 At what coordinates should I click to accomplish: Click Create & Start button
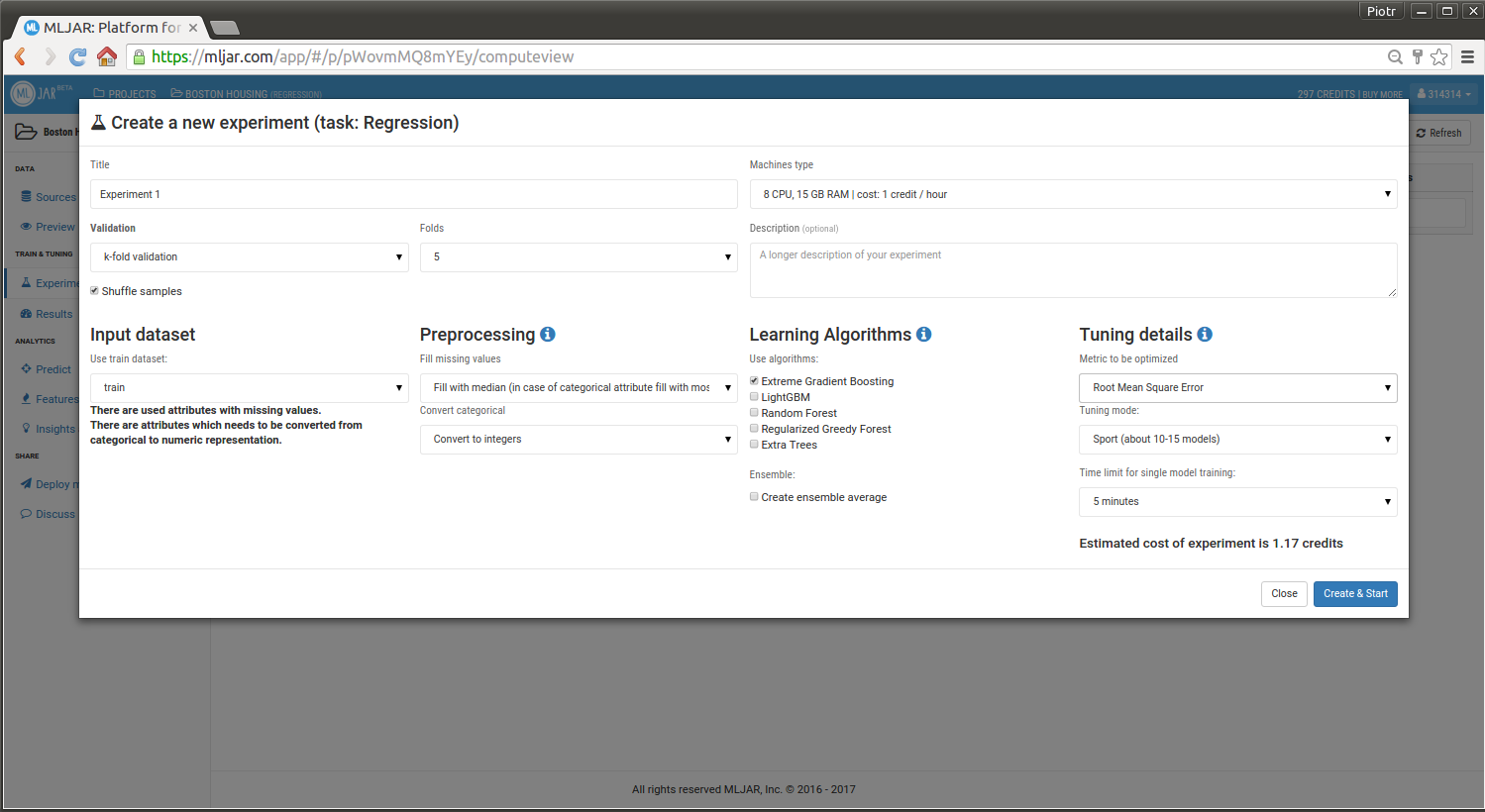tap(1355, 594)
